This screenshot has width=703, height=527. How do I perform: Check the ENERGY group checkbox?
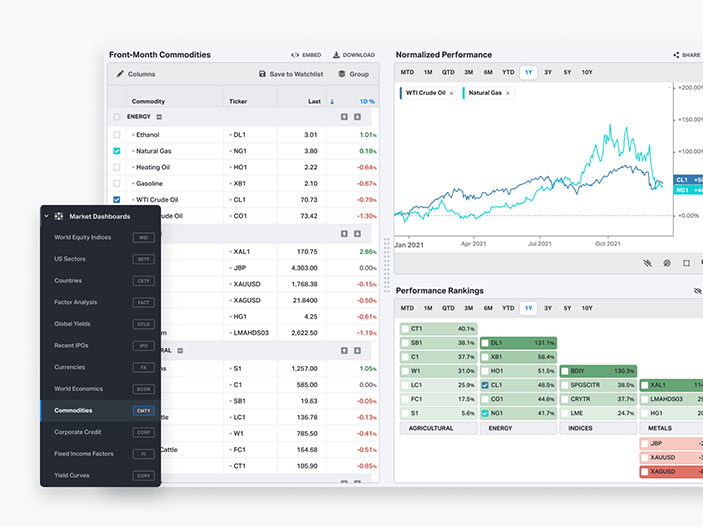[117, 117]
